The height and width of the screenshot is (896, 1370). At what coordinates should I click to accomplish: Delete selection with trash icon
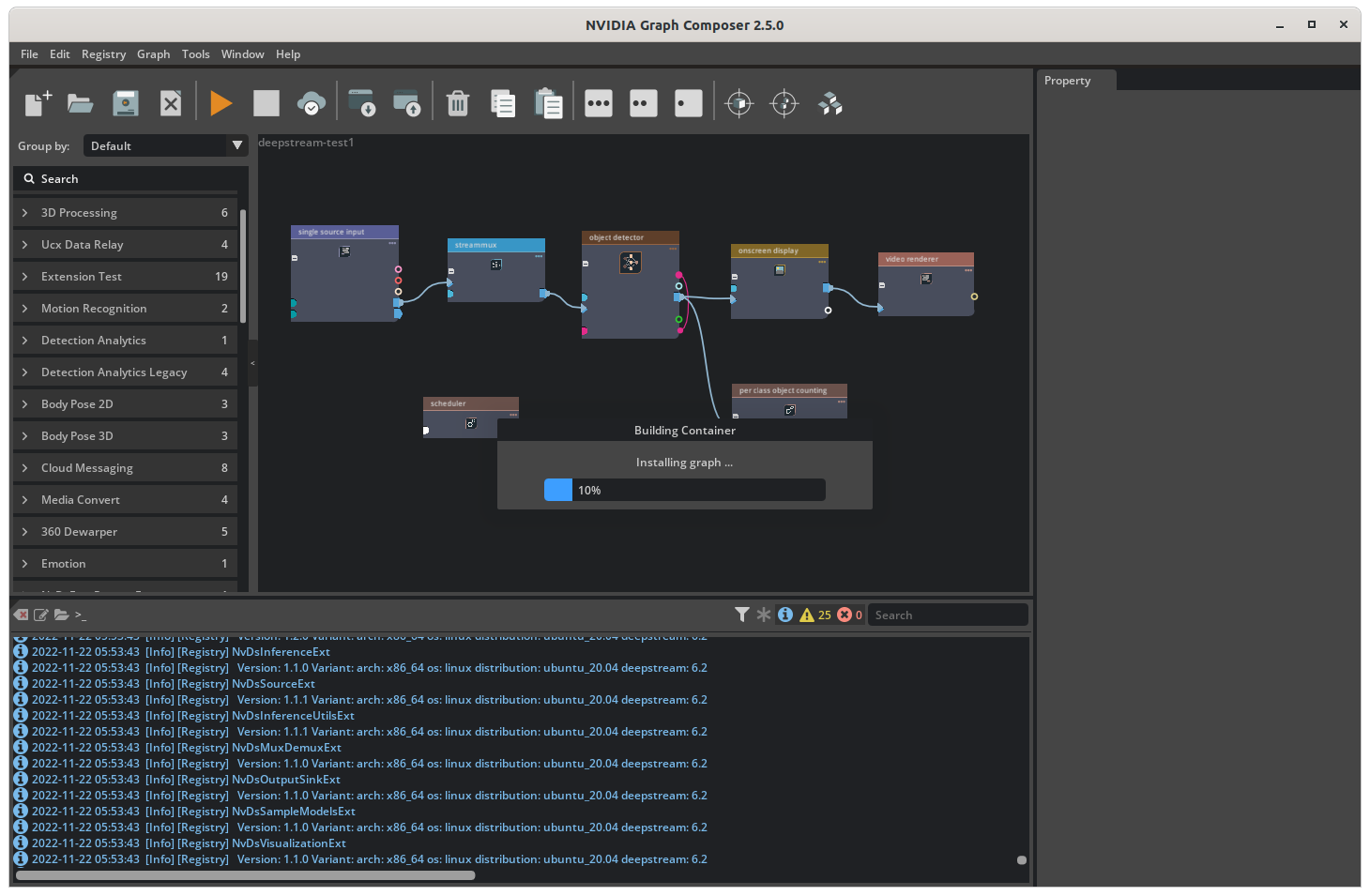click(458, 103)
